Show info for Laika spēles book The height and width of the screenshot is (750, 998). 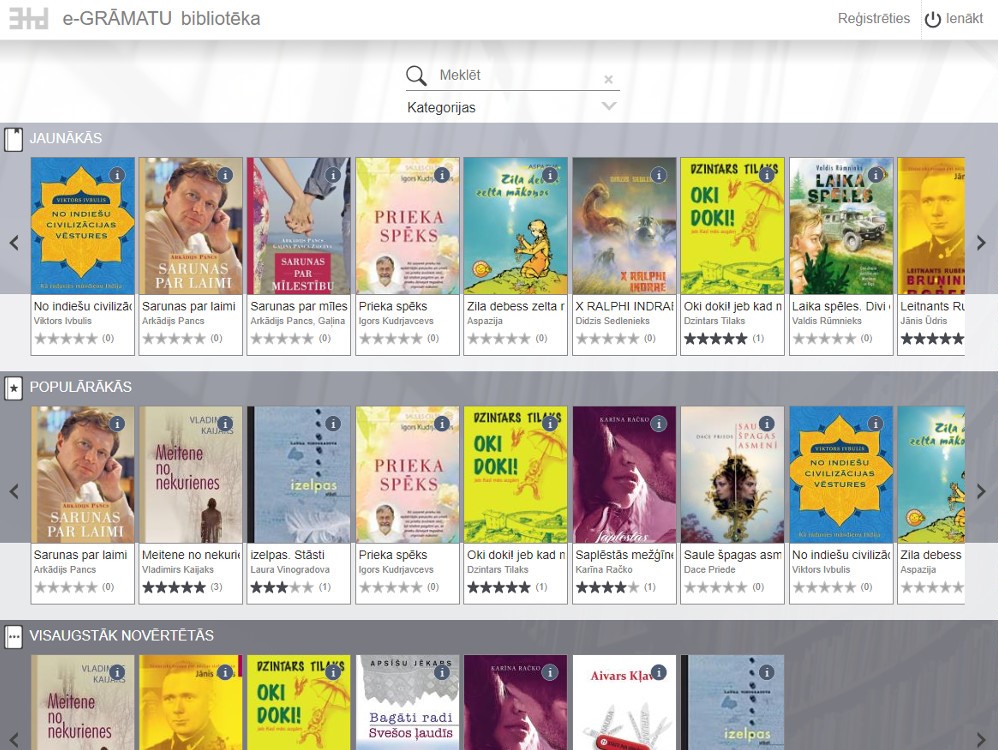[x=876, y=174]
